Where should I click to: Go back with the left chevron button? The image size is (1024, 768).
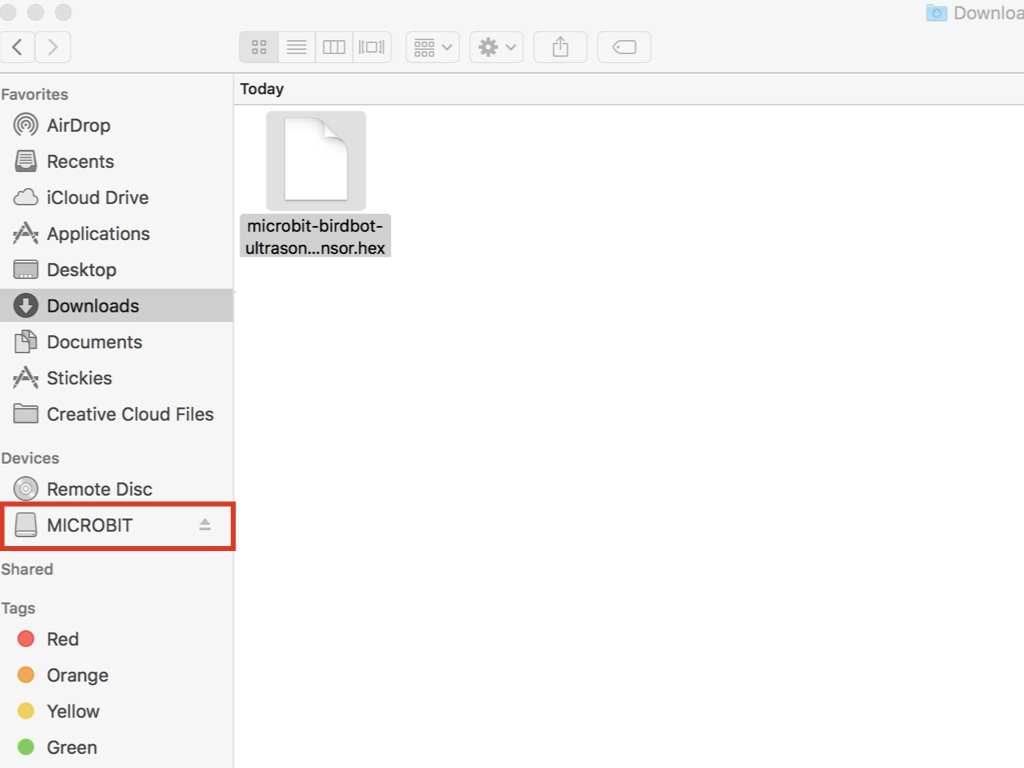click(x=17, y=47)
